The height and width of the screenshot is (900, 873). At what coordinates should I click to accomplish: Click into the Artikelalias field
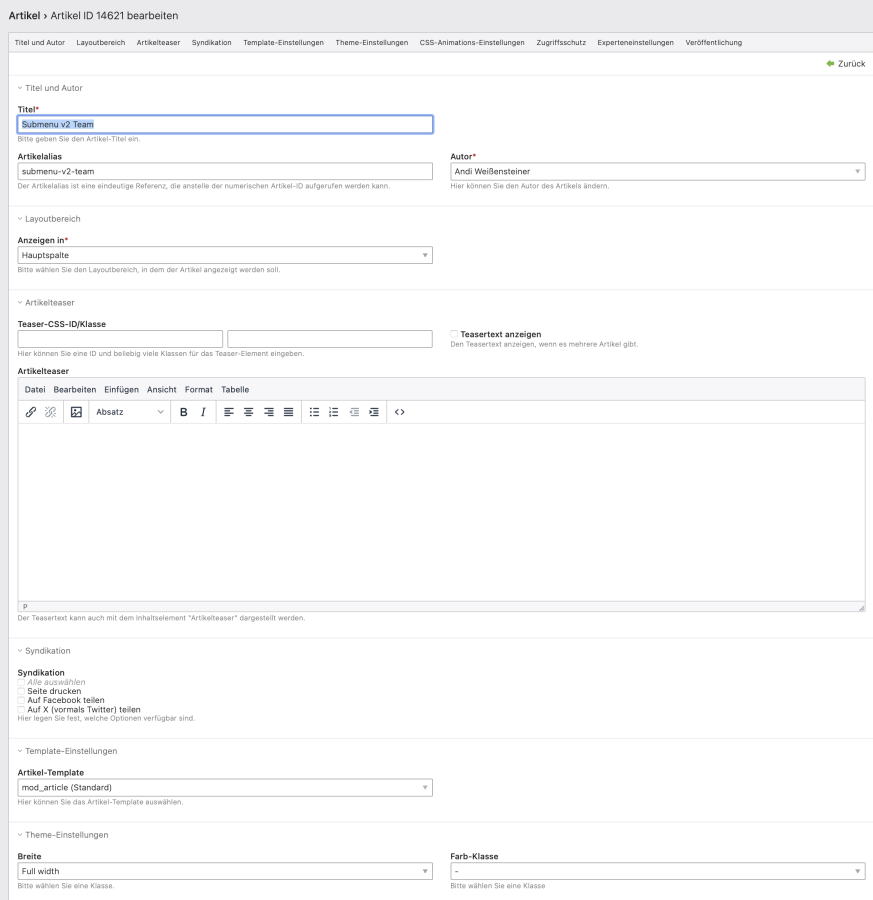(225, 172)
